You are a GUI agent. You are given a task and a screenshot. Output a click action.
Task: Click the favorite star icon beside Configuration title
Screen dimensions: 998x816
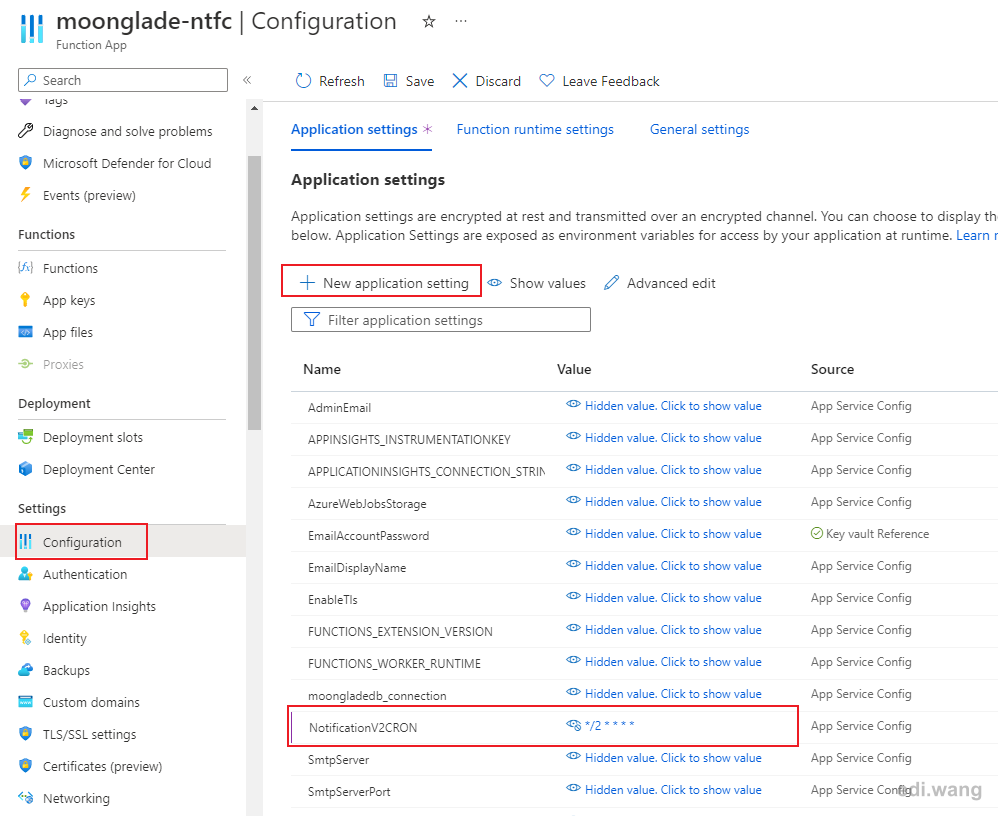[x=429, y=22]
